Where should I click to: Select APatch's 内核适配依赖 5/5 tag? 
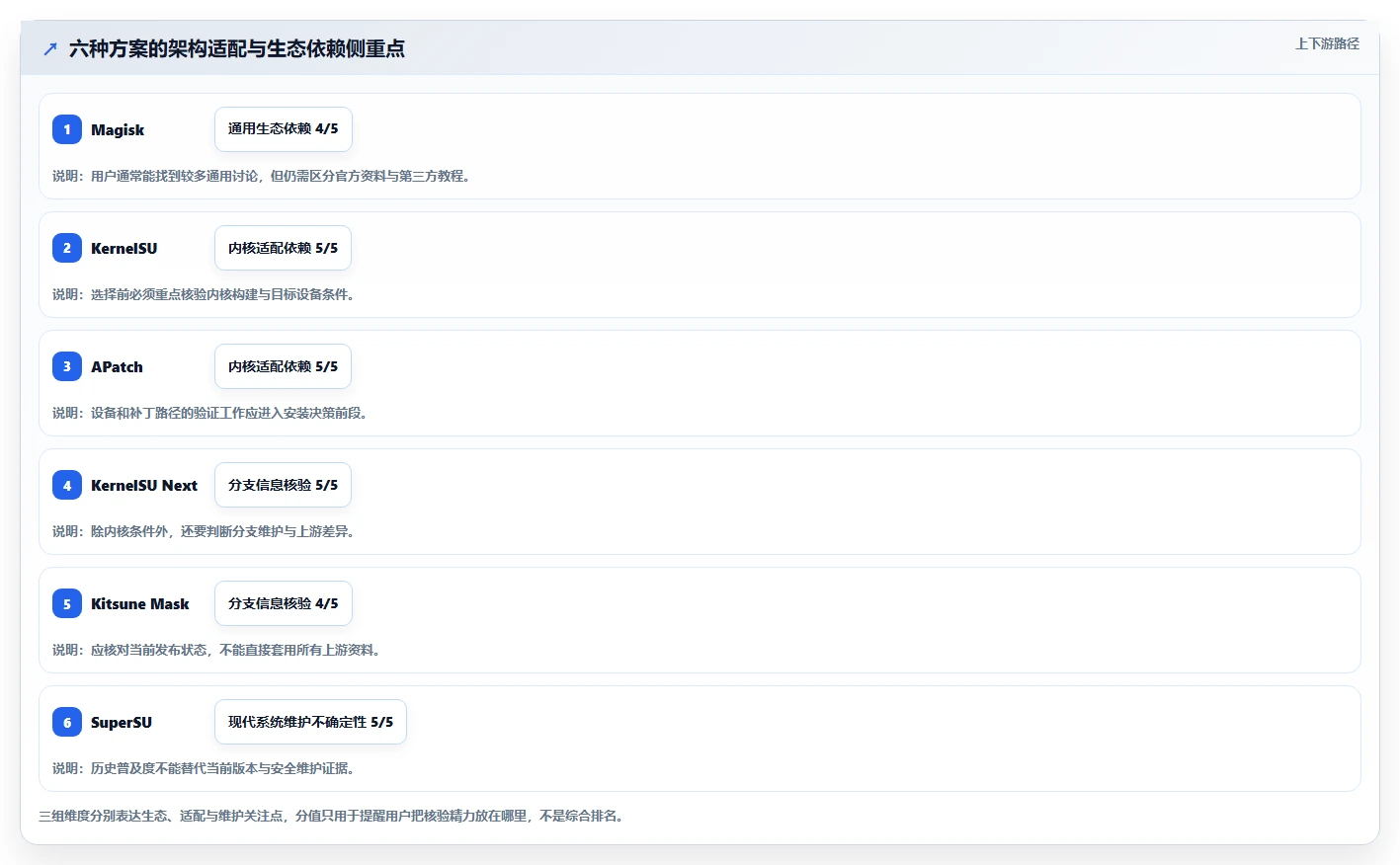click(x=283, y=366)
